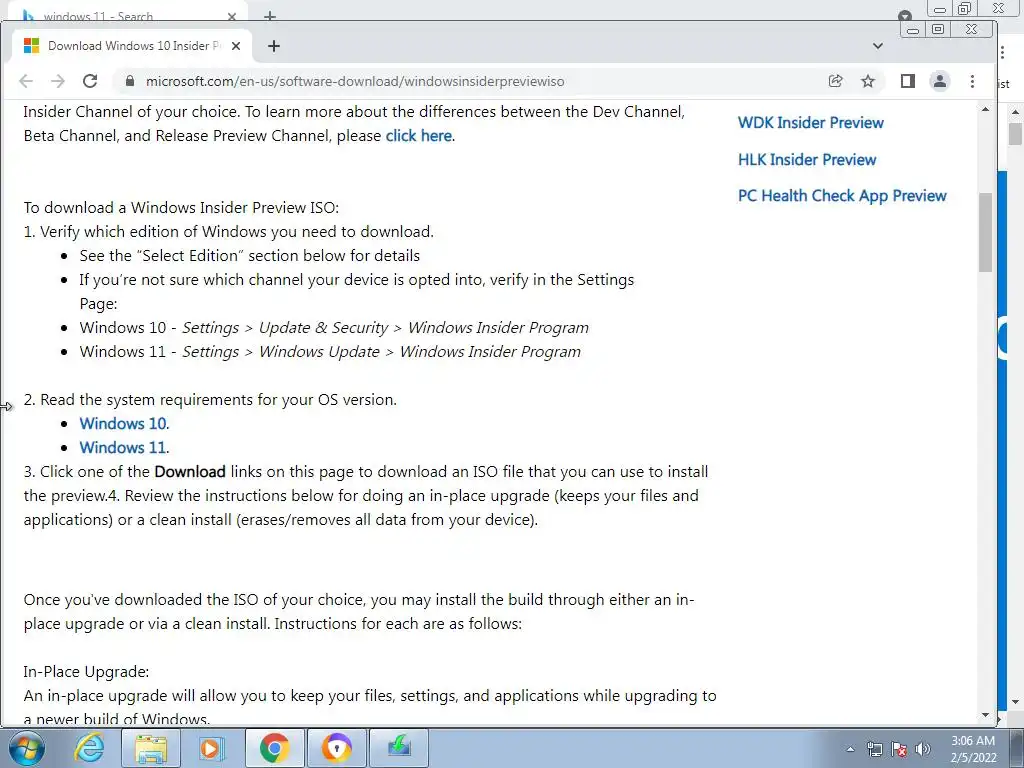1024x768 pixels.
Task: Click 'In-Place Upgrade:' heading text
Action: [86, 671]
